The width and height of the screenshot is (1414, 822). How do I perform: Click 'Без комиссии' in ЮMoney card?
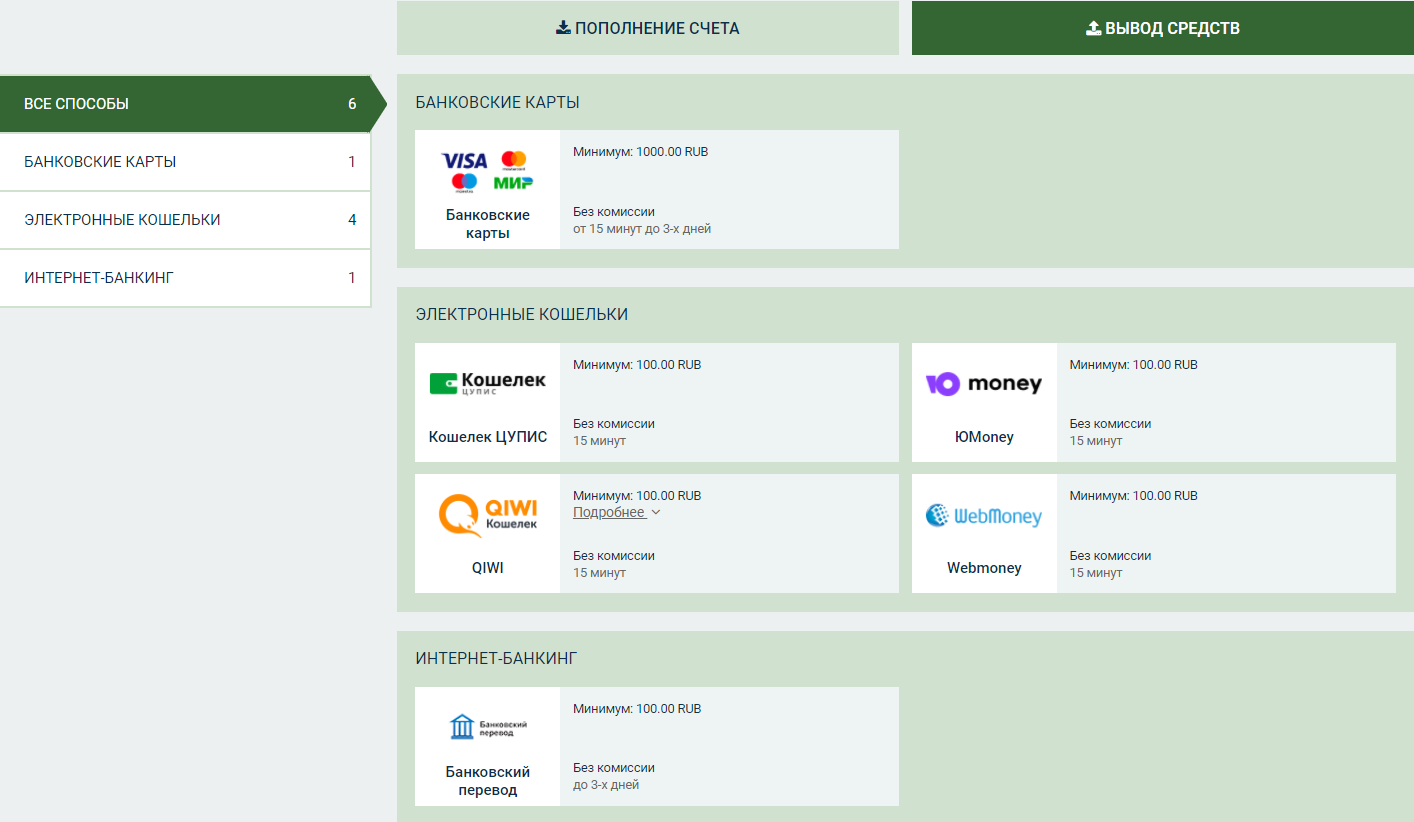point(1110,424)
